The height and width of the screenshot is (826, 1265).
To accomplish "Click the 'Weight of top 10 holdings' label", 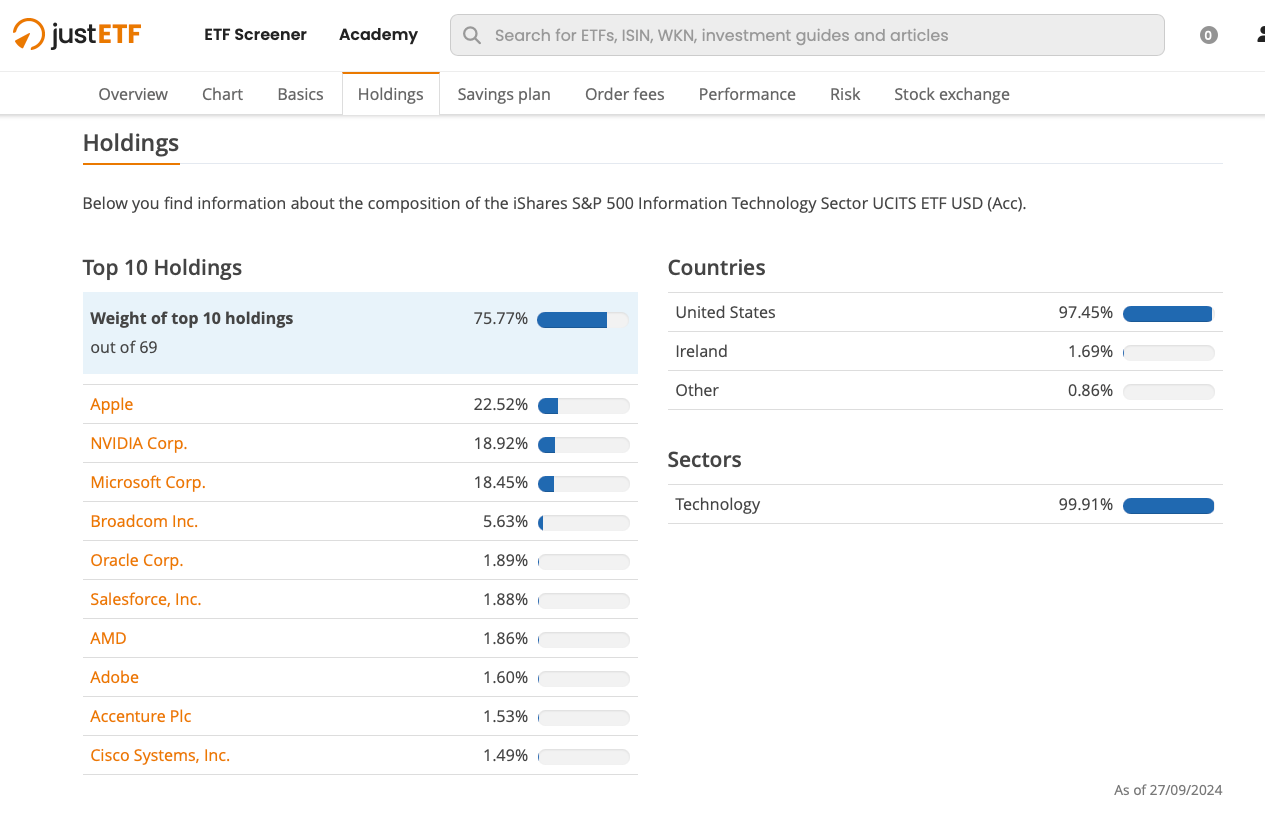I will coord(192,318).
